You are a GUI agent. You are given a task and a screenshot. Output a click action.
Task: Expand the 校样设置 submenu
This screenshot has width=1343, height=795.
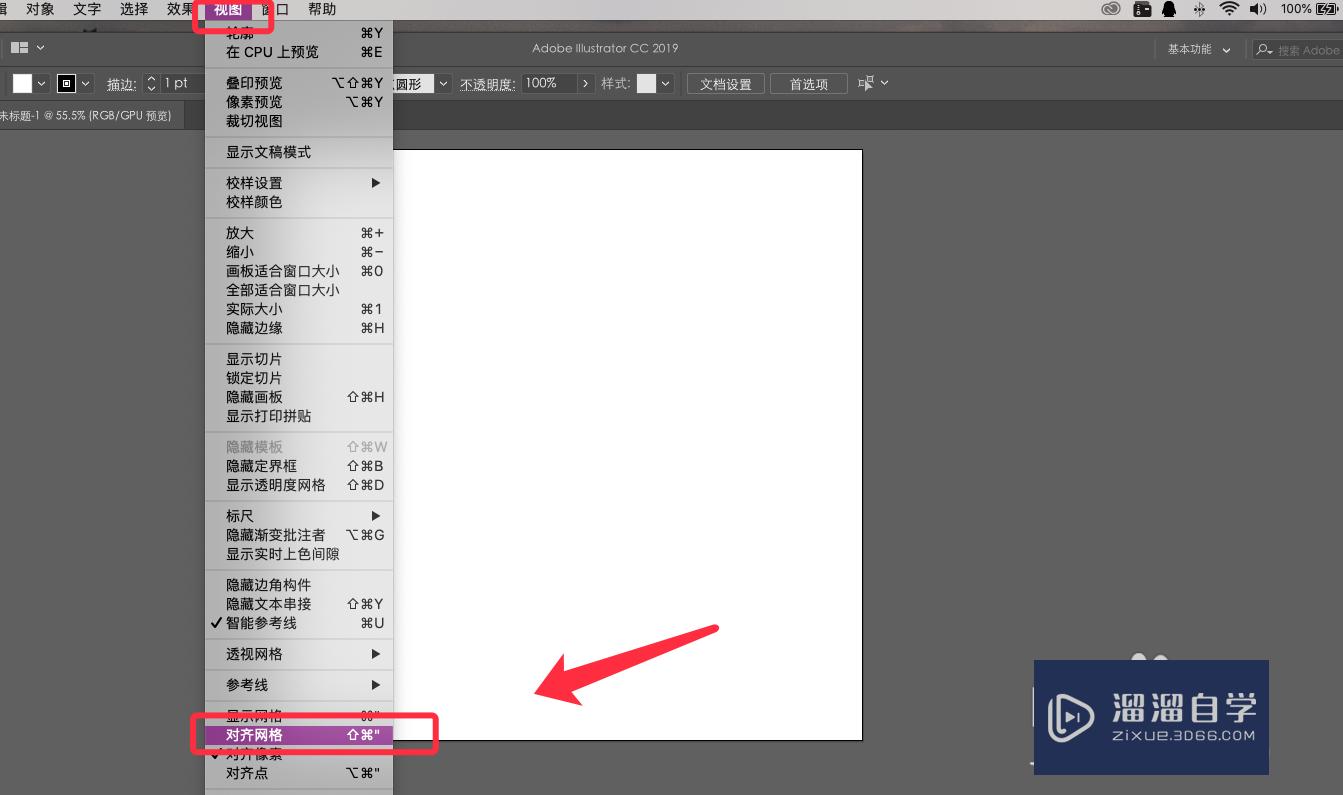299,183
